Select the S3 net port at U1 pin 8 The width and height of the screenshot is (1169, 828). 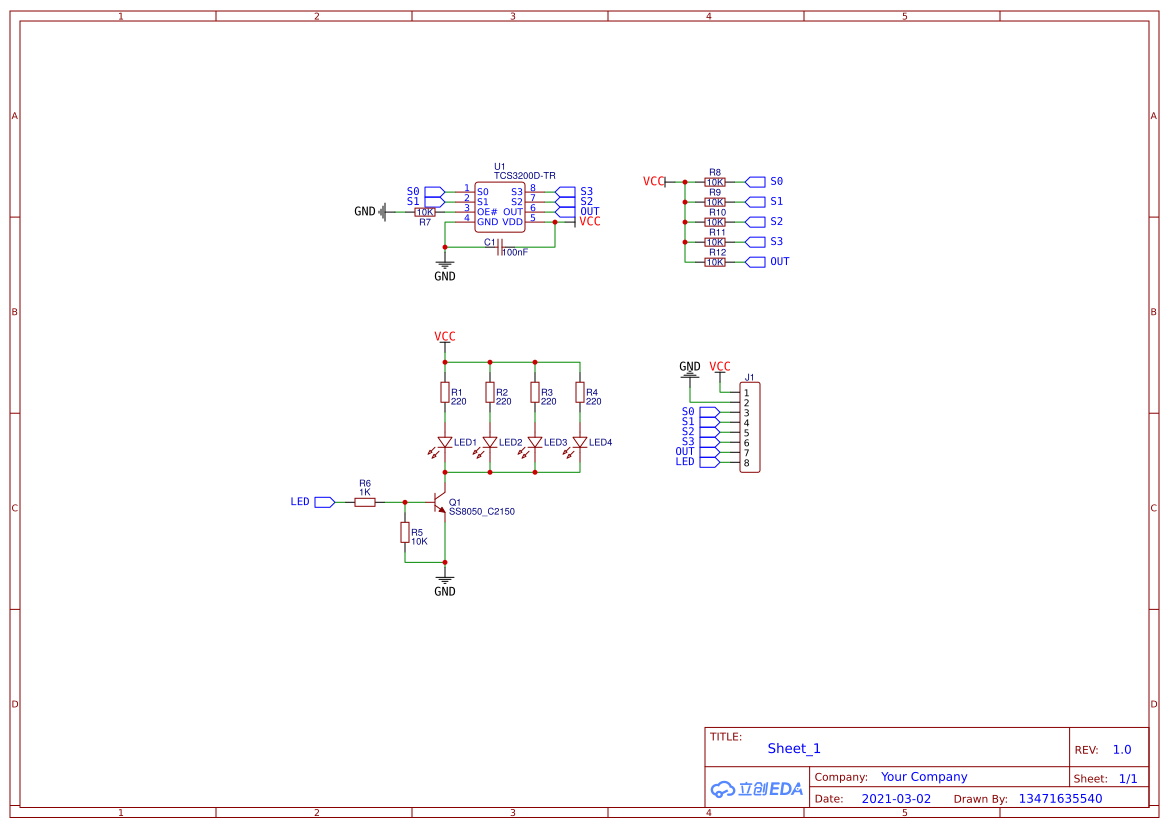566,192
